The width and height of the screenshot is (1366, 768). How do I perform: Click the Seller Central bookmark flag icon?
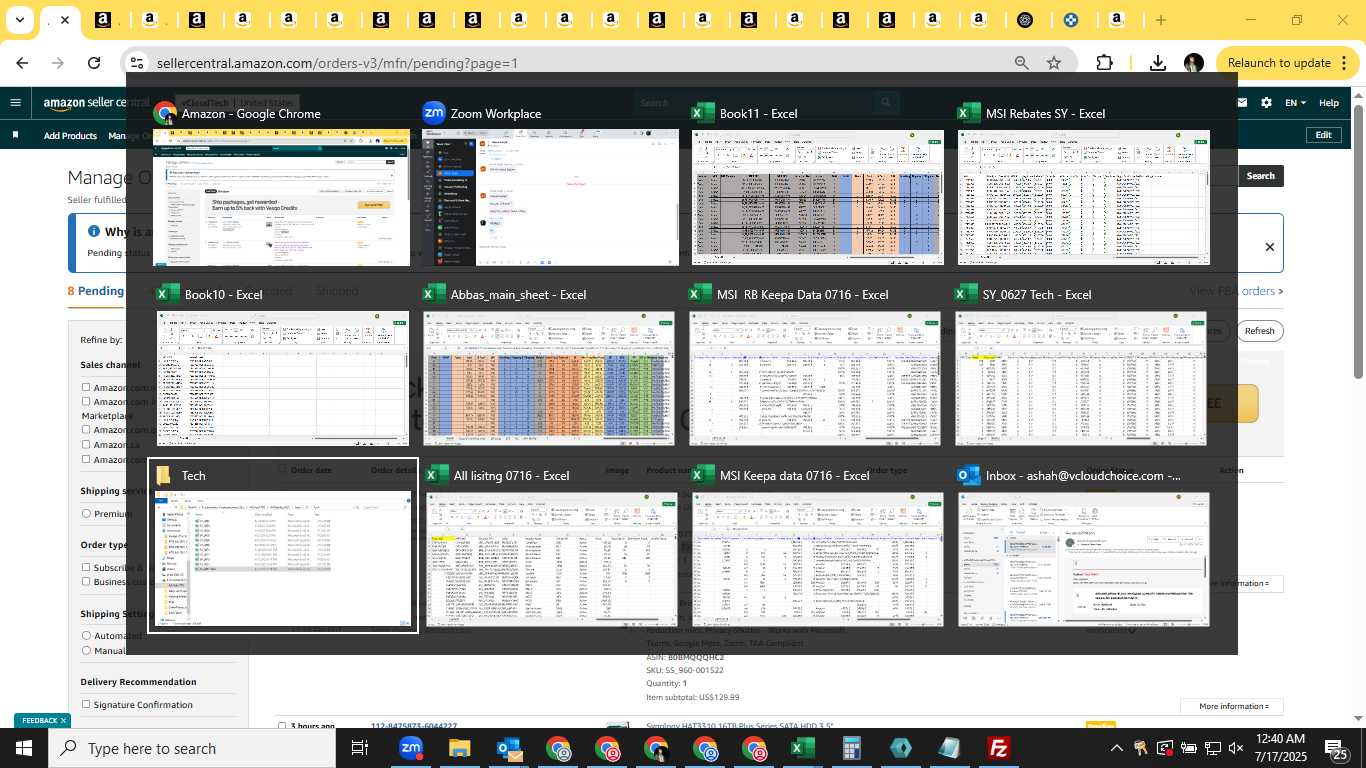coord(15,135)
